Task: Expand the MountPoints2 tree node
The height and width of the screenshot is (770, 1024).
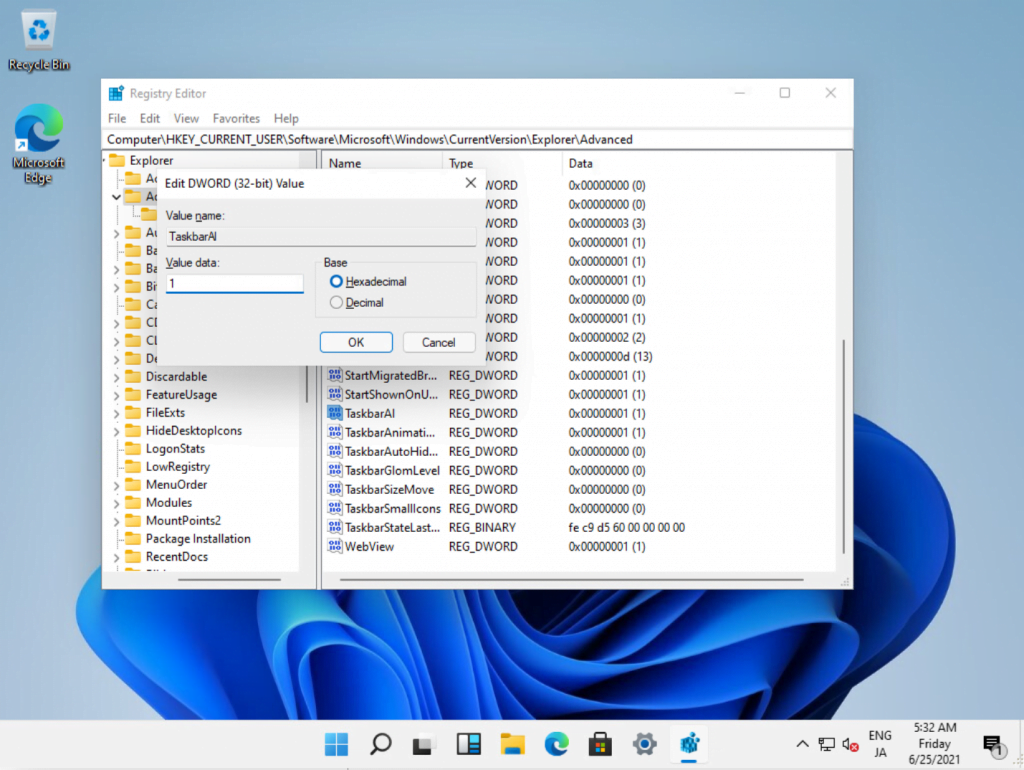Action: (117, 521)
